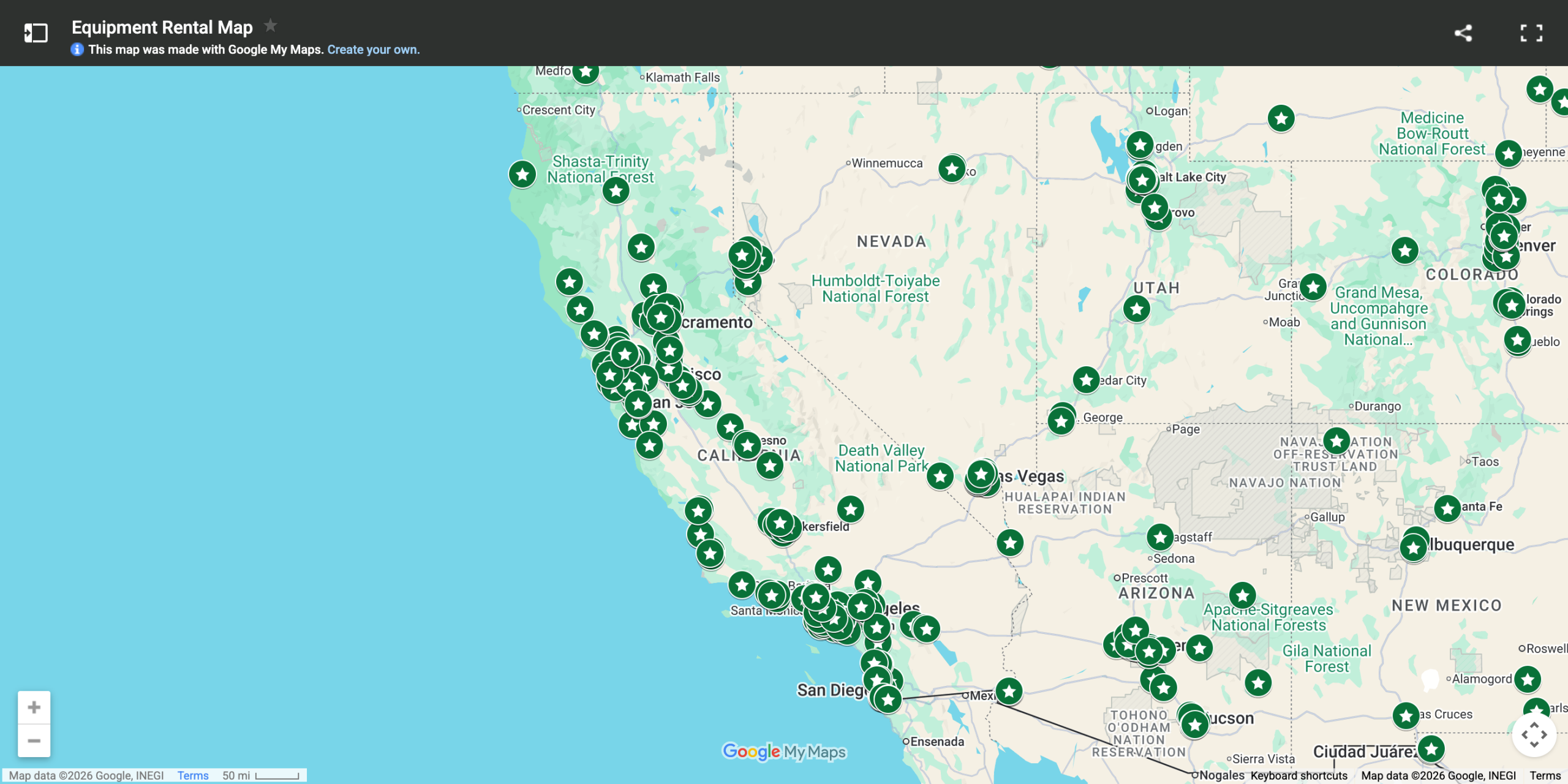
Task: Select the star marker at Santa Fe
Action: point(1447,508)
